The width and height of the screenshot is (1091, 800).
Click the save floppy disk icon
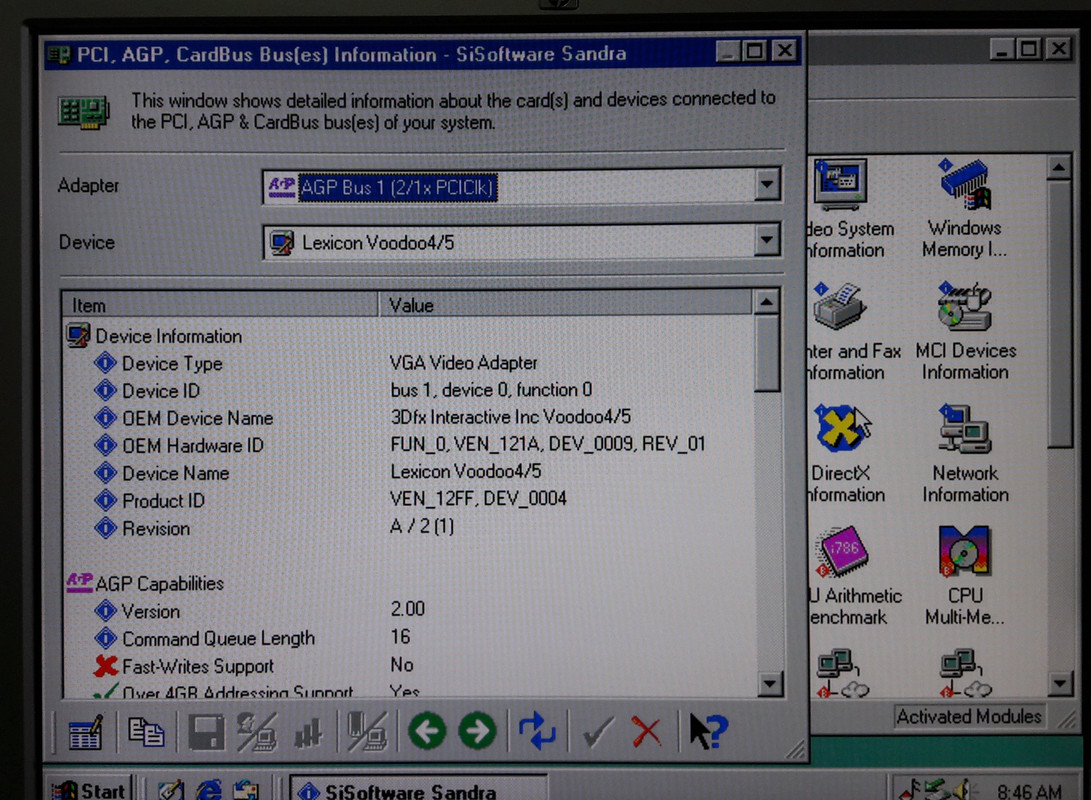point(206,732)
